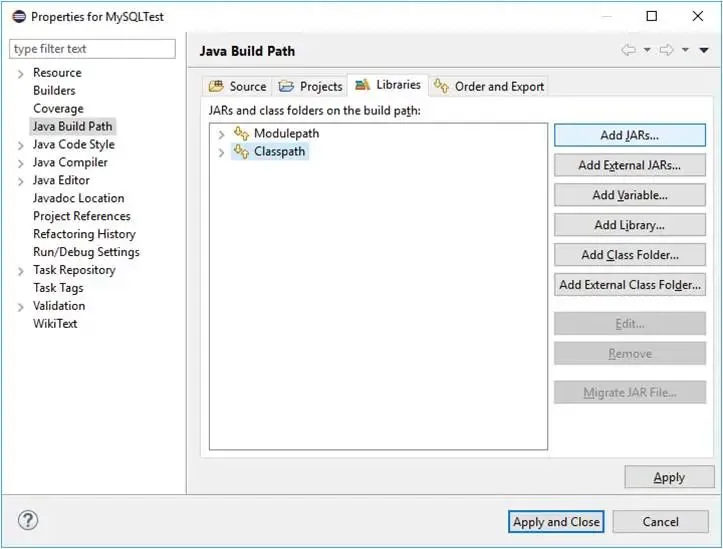Click Add External JARs... button
This screenshot has height=549, width=723.
(x=630, y=165)
